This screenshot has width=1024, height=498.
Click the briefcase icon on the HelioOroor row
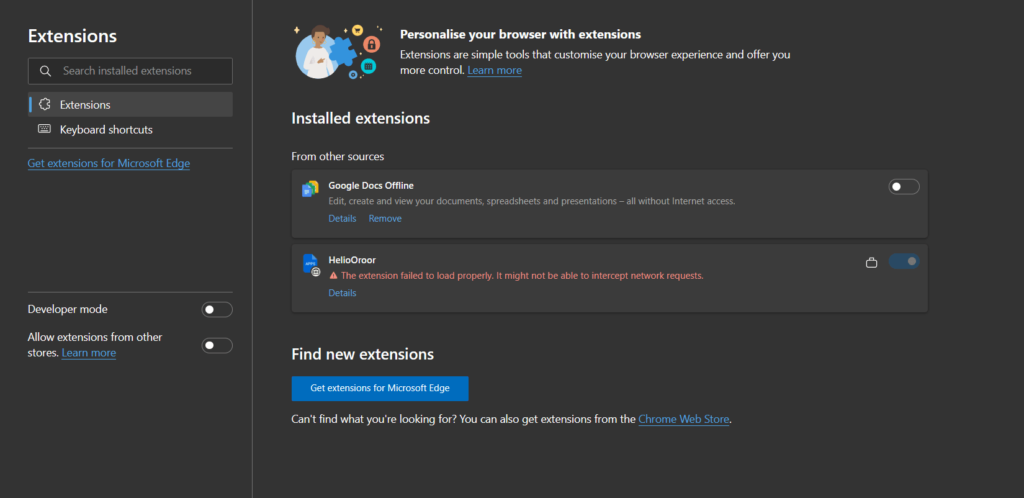click(x=871, y=263)
